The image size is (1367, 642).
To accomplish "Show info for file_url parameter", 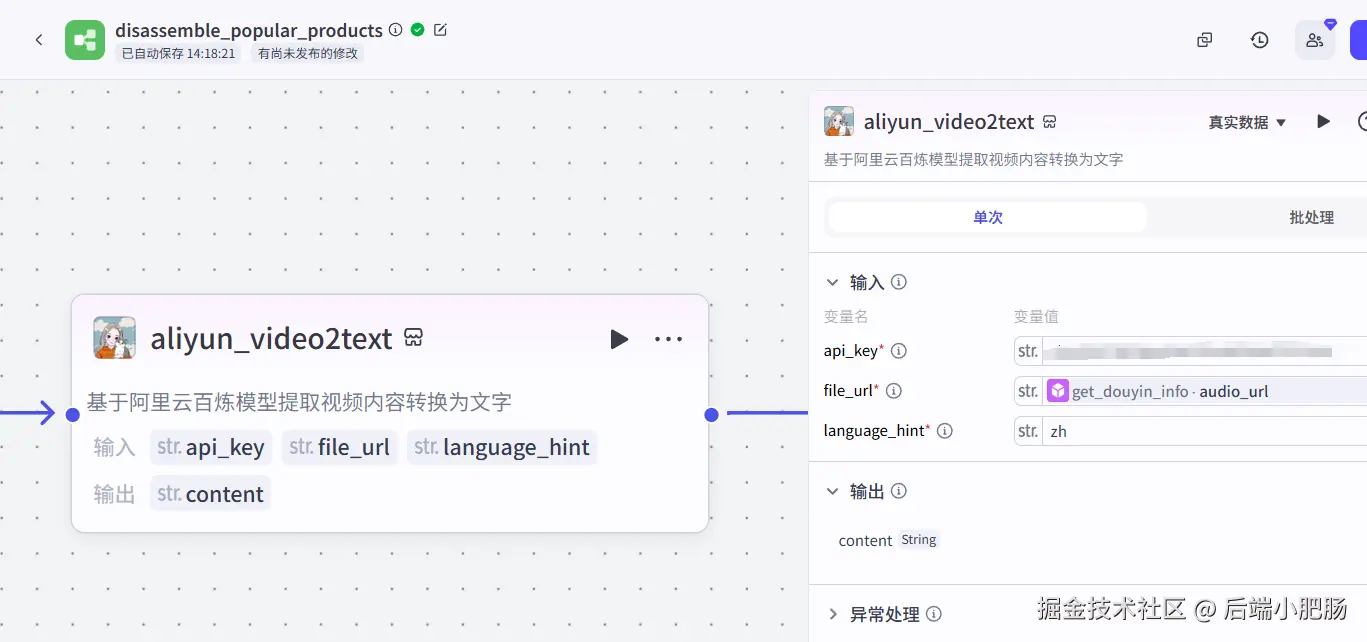I will click(894, 391).
